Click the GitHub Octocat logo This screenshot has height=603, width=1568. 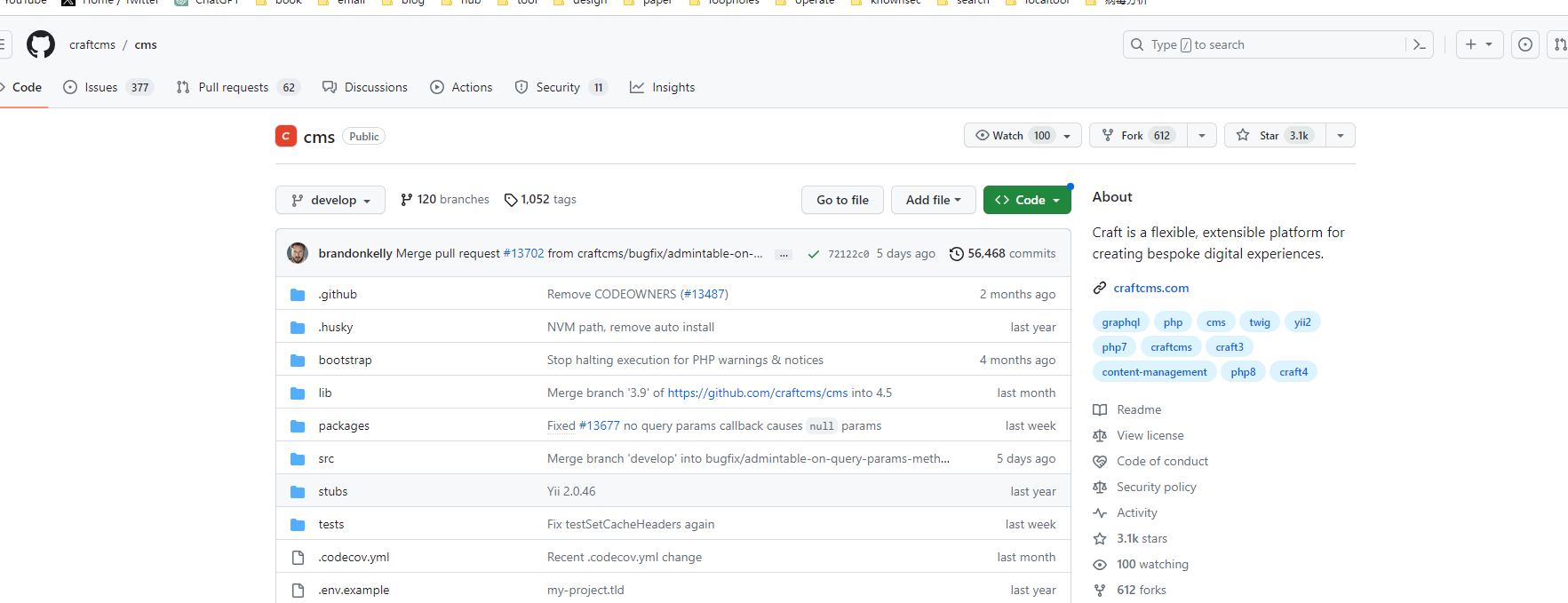coord(41,44)
